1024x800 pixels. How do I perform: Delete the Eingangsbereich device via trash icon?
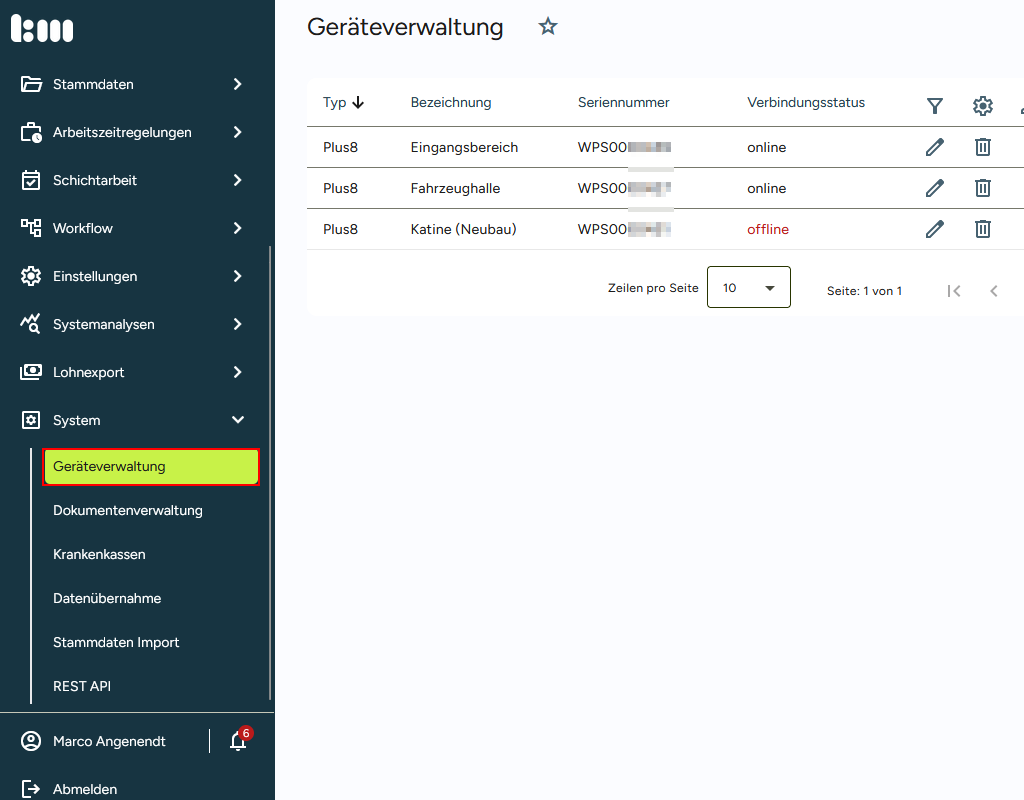[x=983, y=147]
